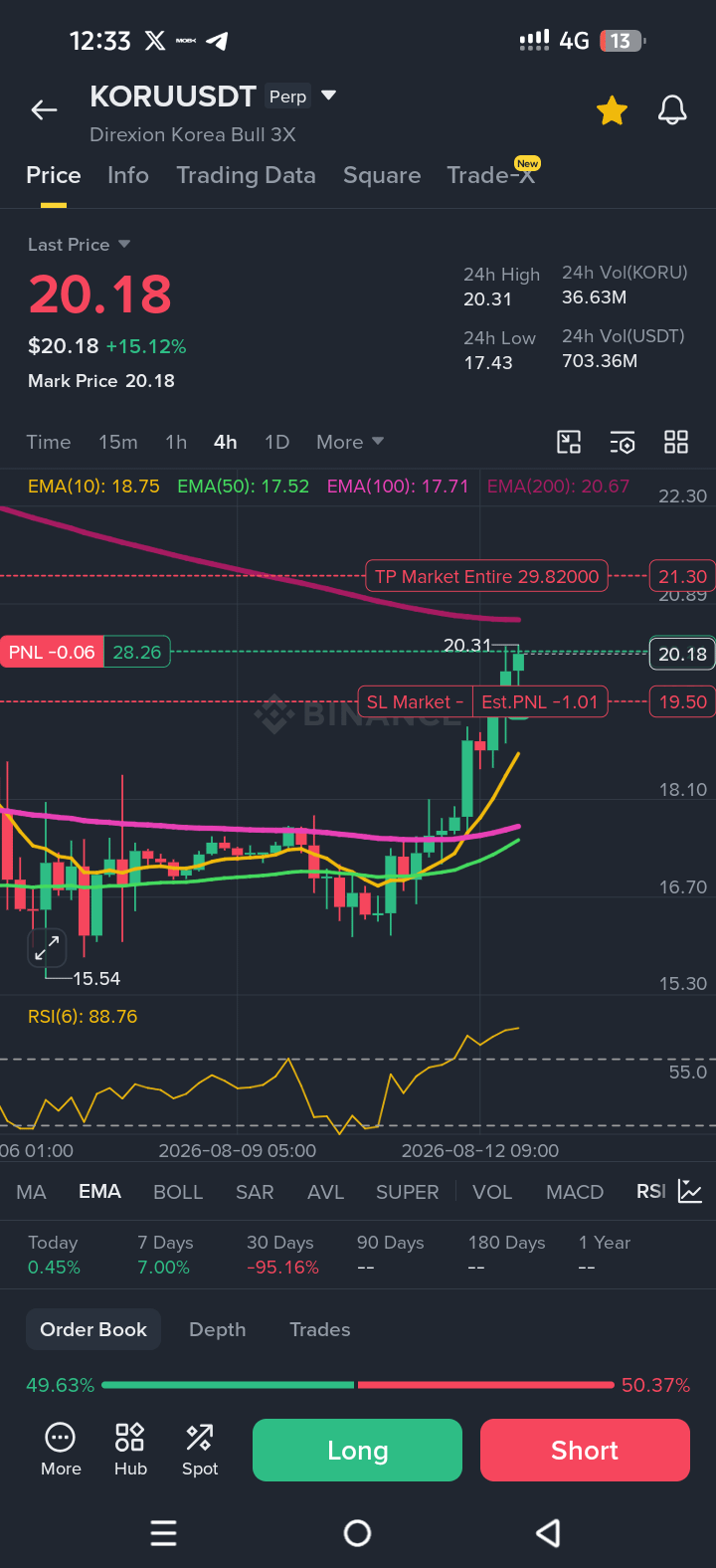This screenshot has height=1568, width=716.
Task: Open the price alert bell icon
Action: [672, 110]
